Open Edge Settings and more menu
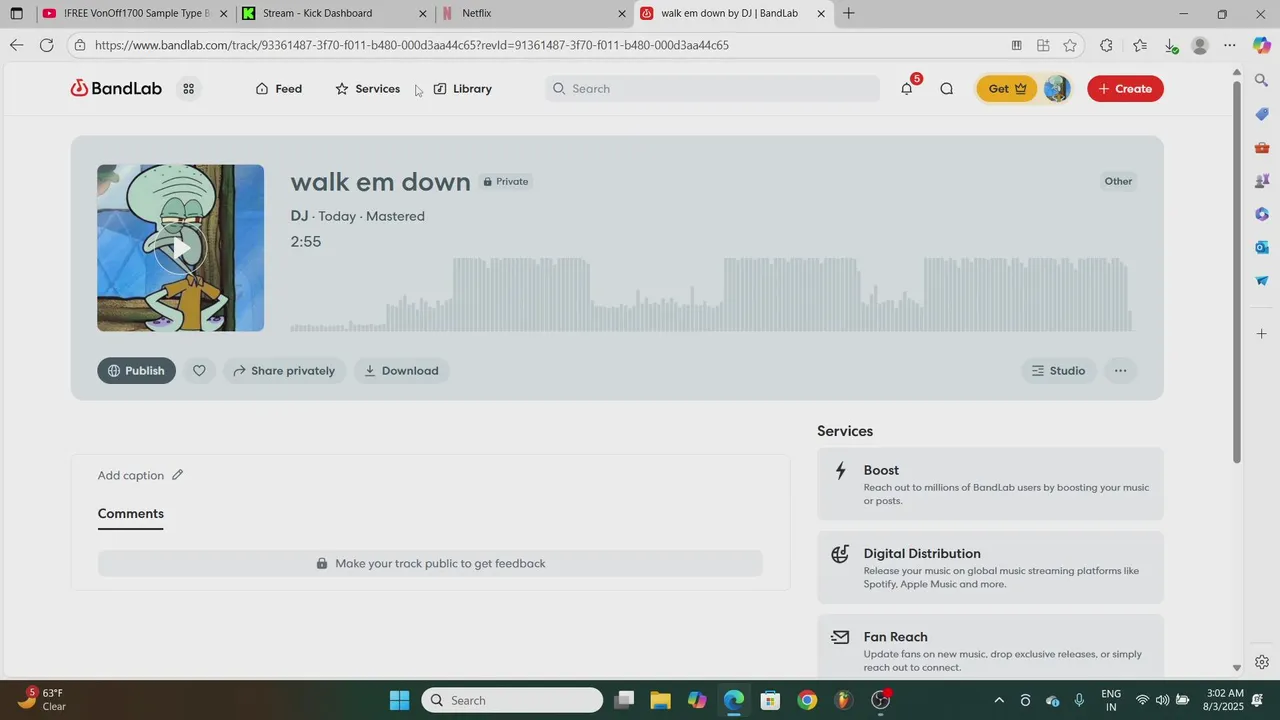This screenshot has height=720, width=1280. point(1230,45)
